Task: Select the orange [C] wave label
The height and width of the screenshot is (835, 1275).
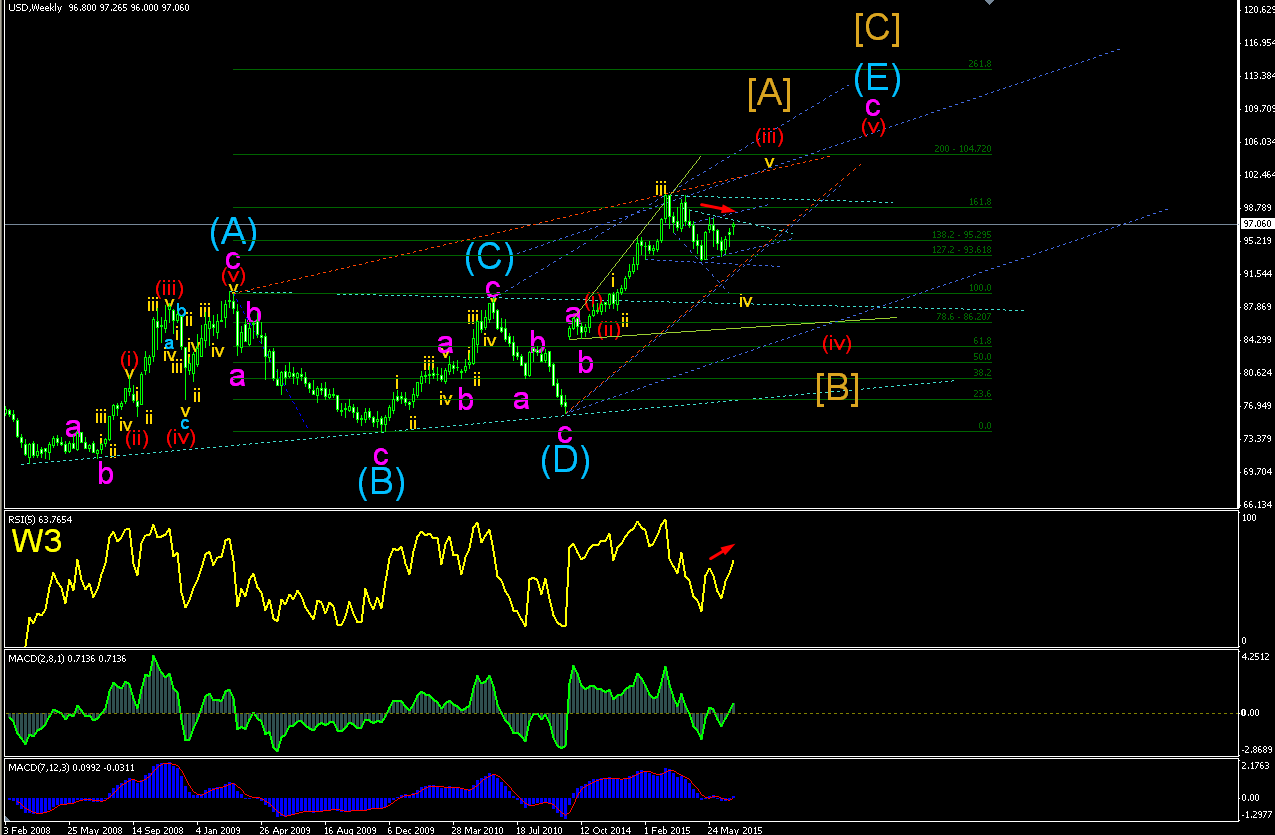Action: pos(877,28)
